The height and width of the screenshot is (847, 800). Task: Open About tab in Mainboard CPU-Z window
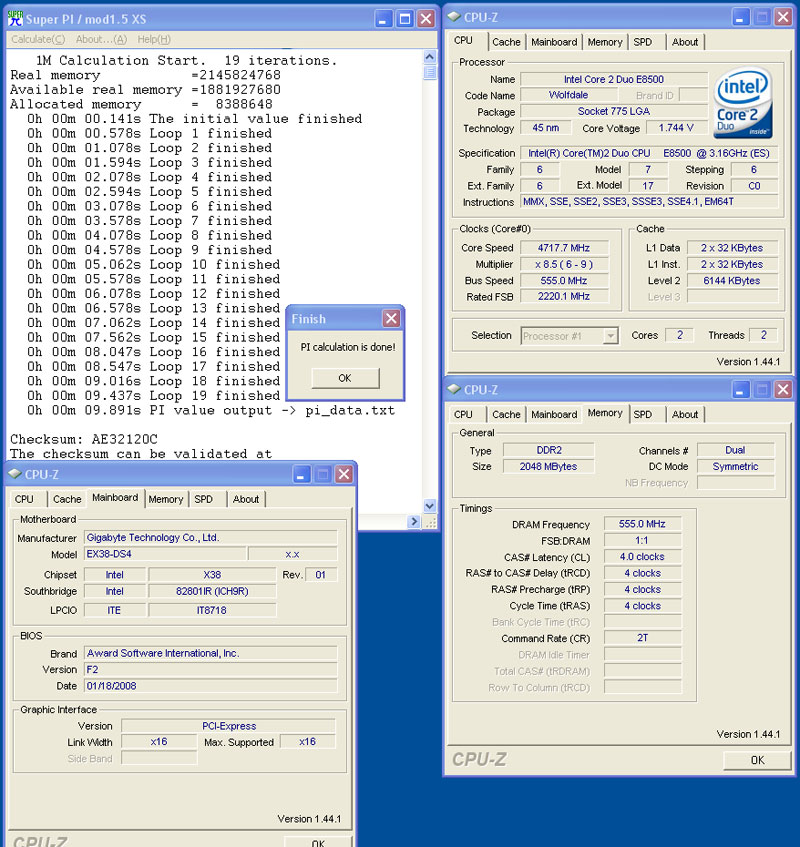click(245, 499)
